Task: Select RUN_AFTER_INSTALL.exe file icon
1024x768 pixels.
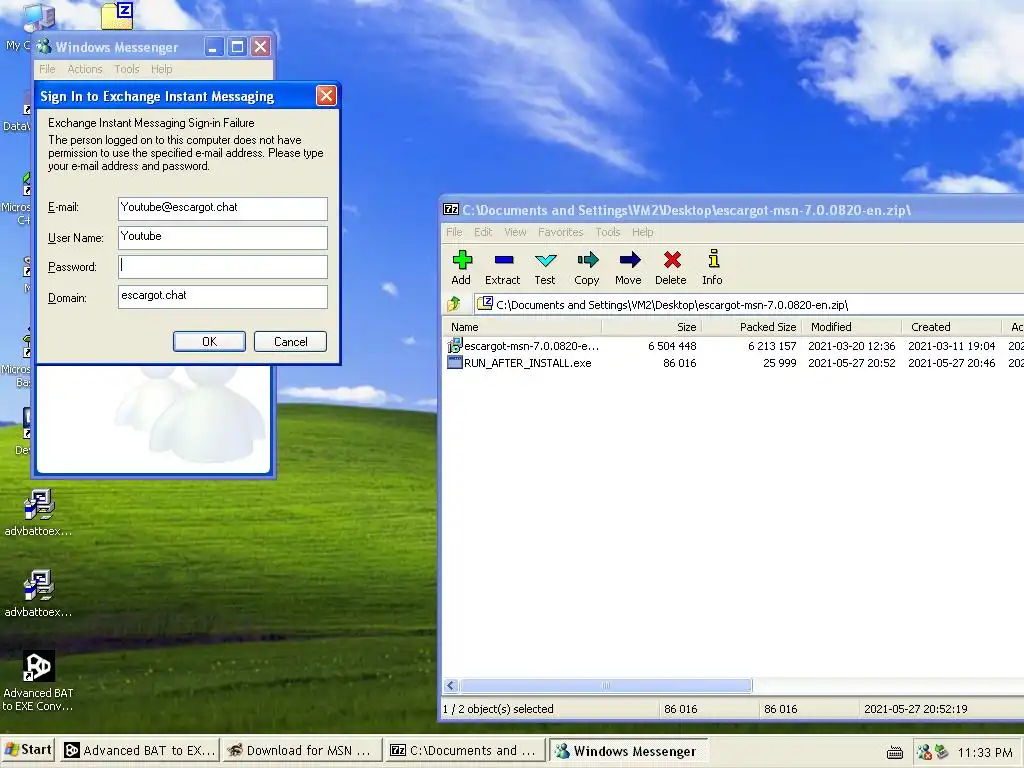Action: [x=455, y=362]
